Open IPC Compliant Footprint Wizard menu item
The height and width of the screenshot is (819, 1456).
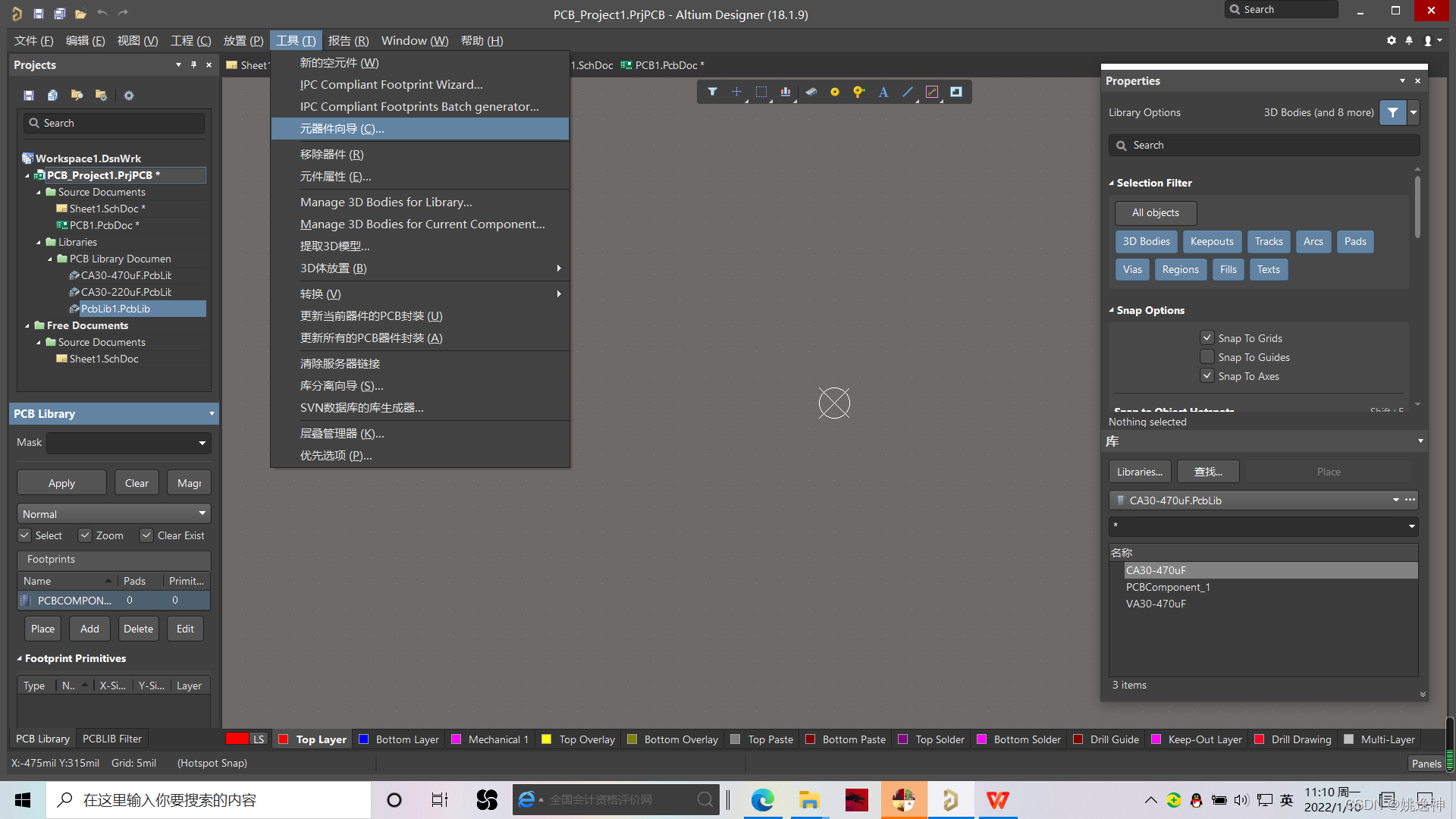point(391,85)
